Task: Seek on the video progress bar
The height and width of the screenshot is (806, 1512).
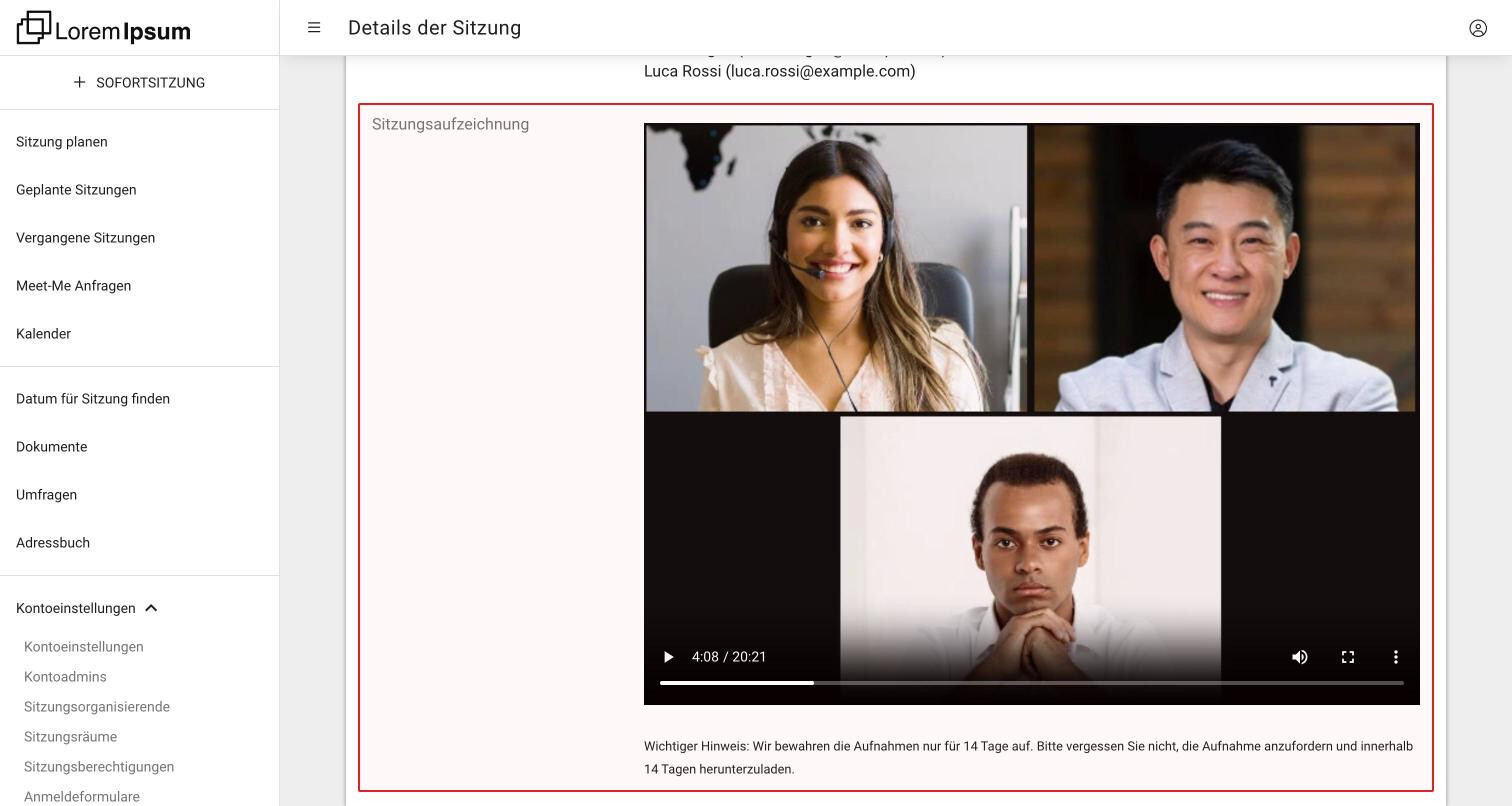Action: click(1032, 683)
